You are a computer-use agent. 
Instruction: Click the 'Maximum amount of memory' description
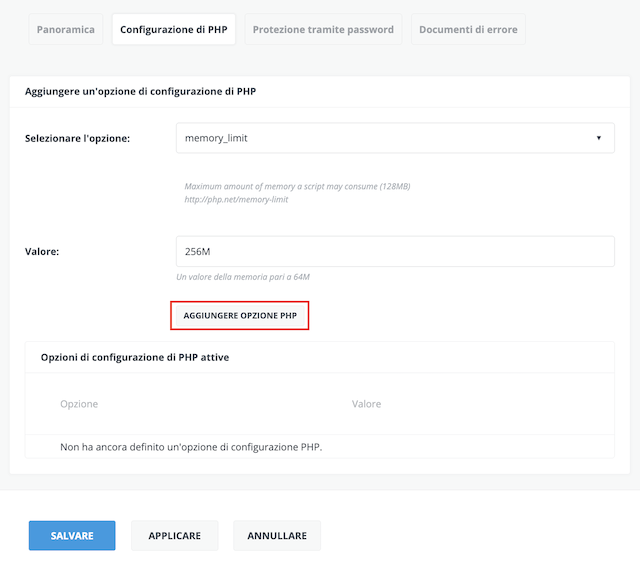tap(297, 187)
